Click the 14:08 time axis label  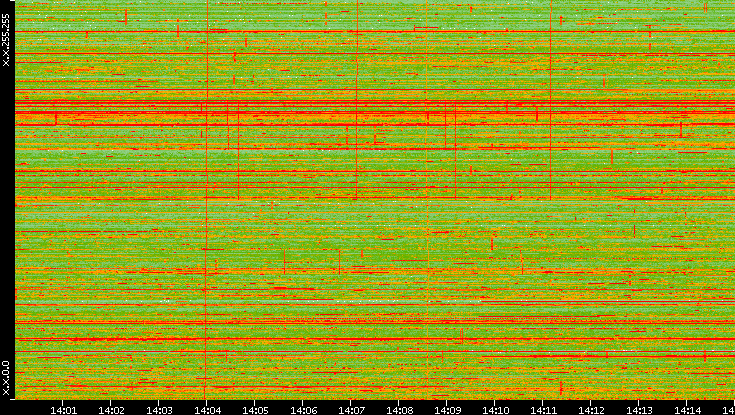399,410
